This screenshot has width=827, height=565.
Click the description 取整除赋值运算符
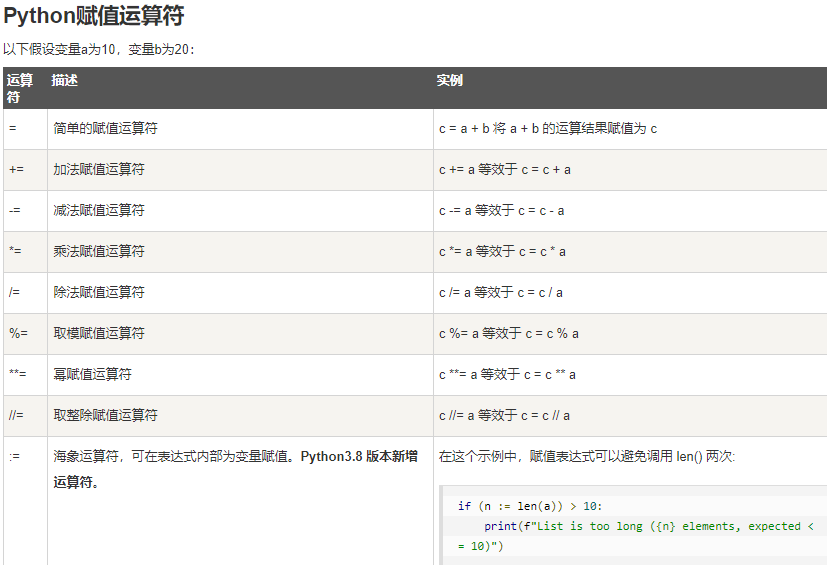tap(105, 415)
